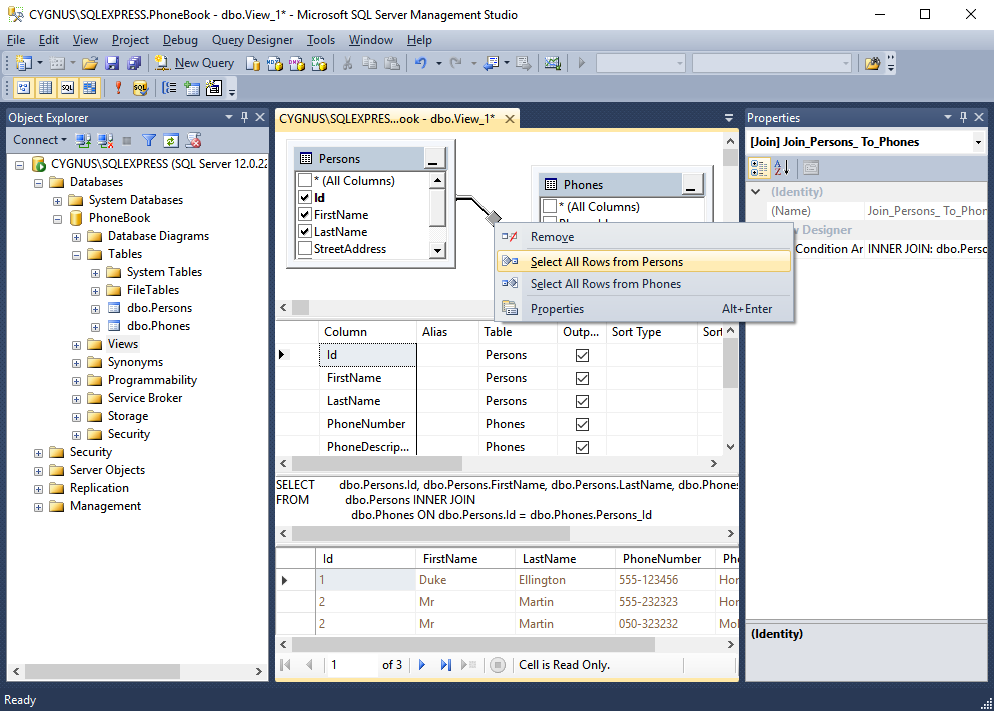This screenshot has height=711, width=994.
Task: Open the Tools menu
Action: pos(321,40)
